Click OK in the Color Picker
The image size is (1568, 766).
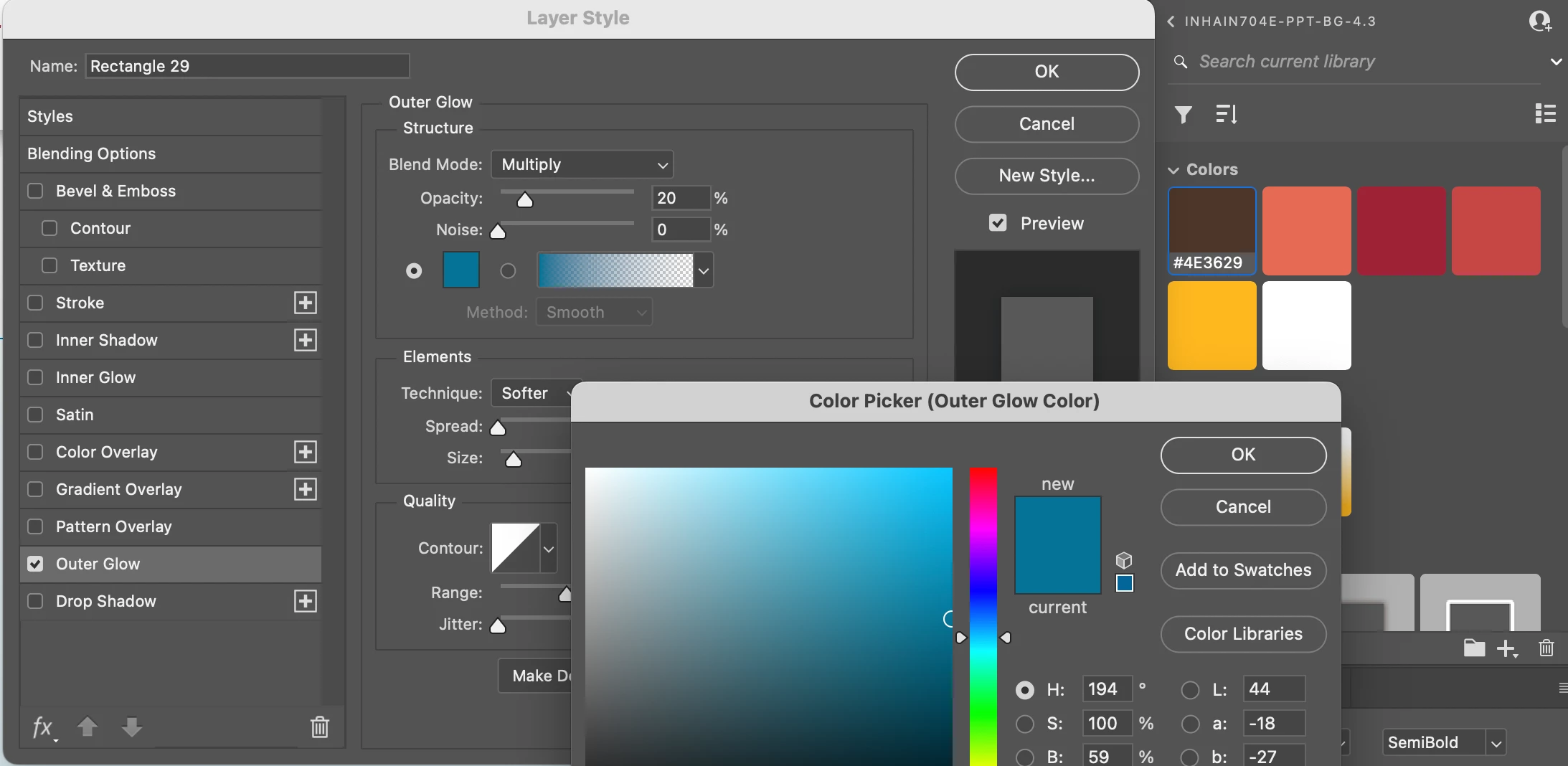point(1243,455)
